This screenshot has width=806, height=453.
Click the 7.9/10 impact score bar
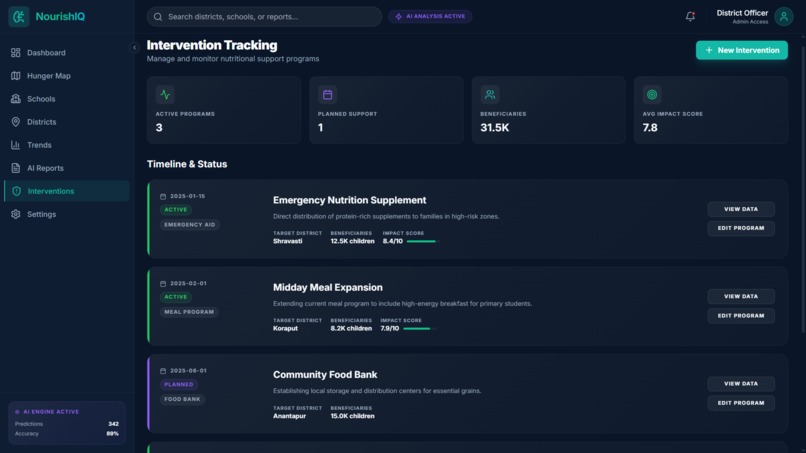pyautogui.click(x=419, y=329)
